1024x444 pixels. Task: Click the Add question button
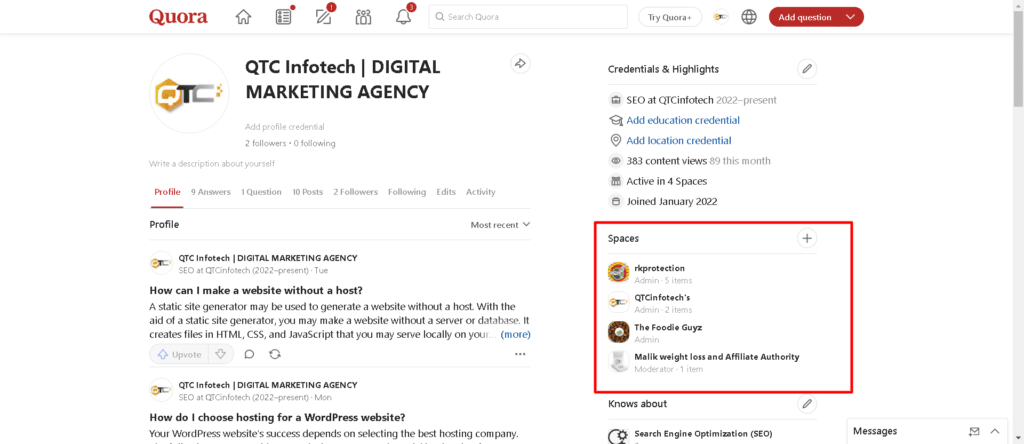point(805,17)
